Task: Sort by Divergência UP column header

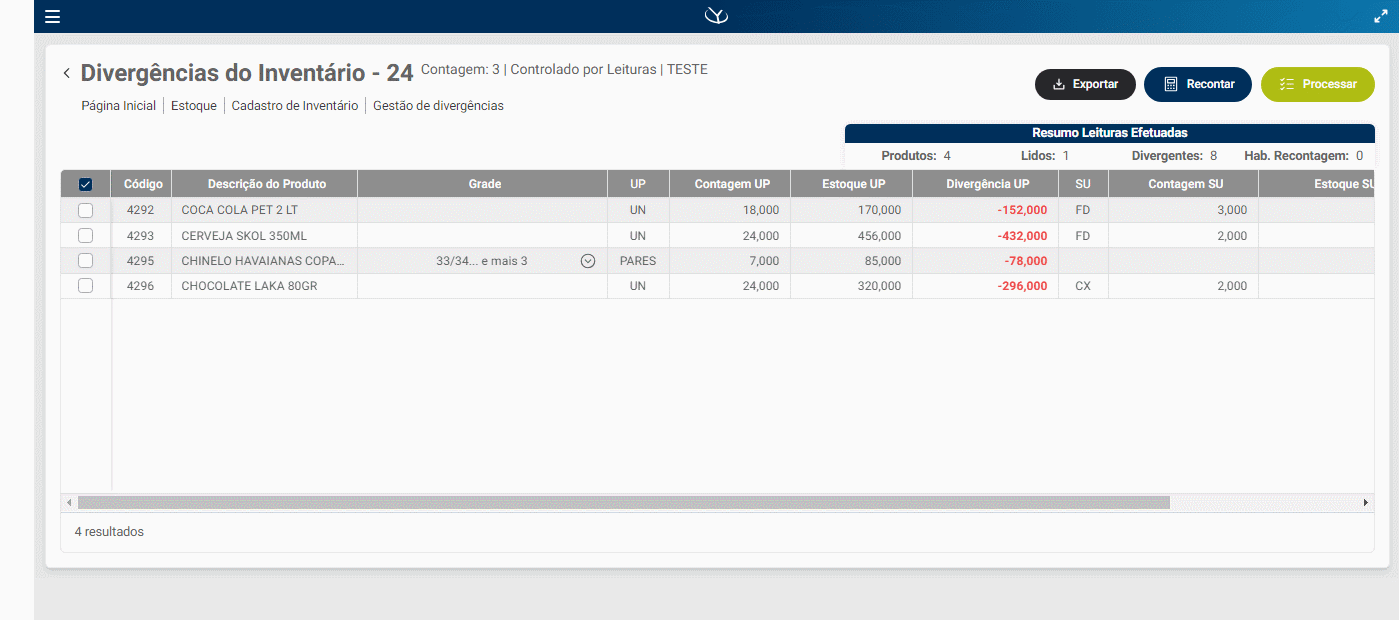Action: pos(987,184)
